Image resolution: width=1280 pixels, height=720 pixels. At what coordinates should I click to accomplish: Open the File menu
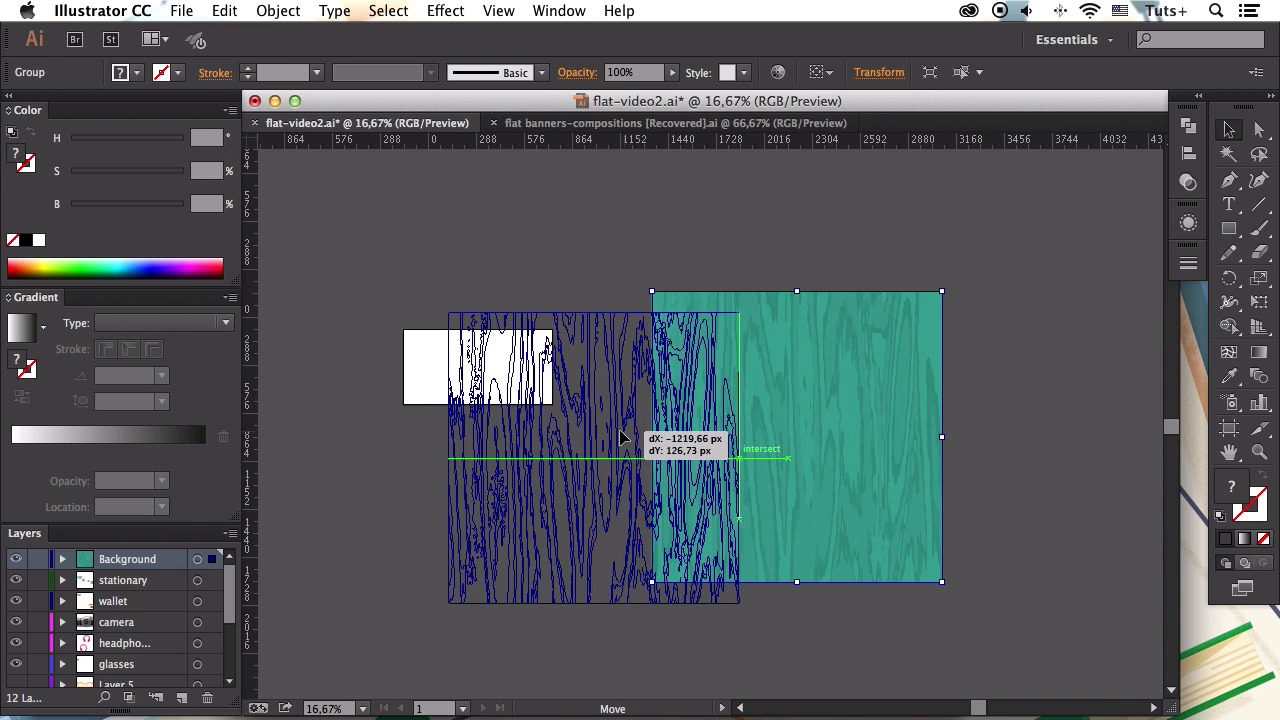[x=181, y=11]
